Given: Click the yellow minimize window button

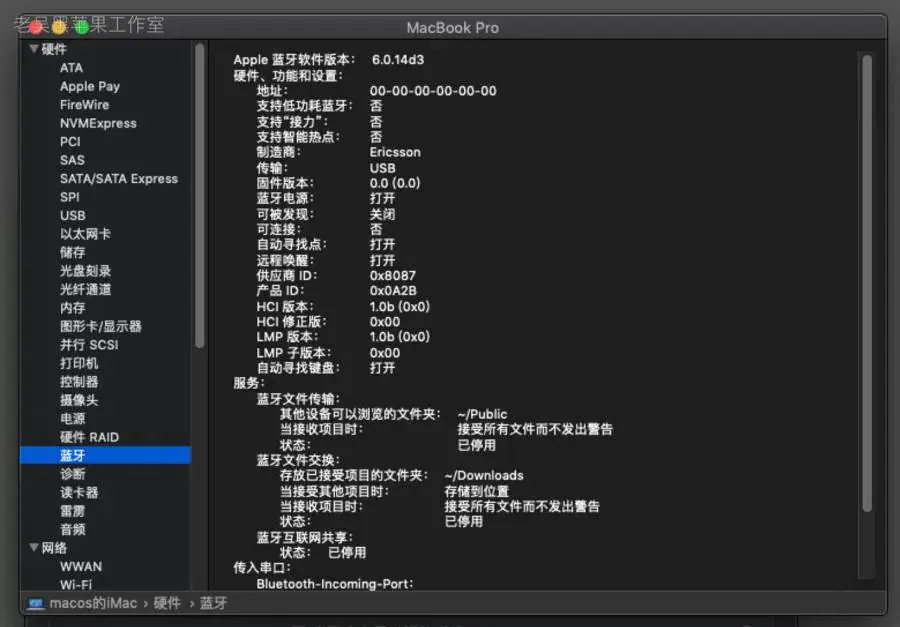Looking at the screenshot, I should coord(59,27).
